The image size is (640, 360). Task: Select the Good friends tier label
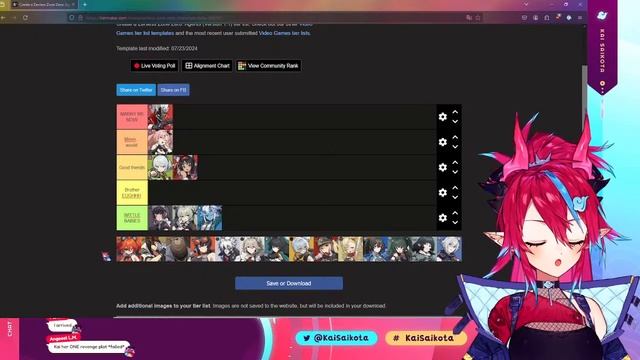tap(132, 167)
